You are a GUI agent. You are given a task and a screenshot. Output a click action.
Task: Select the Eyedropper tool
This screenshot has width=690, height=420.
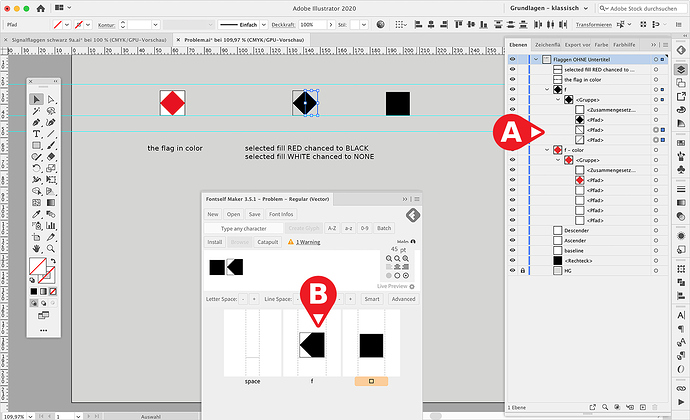pos(37,214)
